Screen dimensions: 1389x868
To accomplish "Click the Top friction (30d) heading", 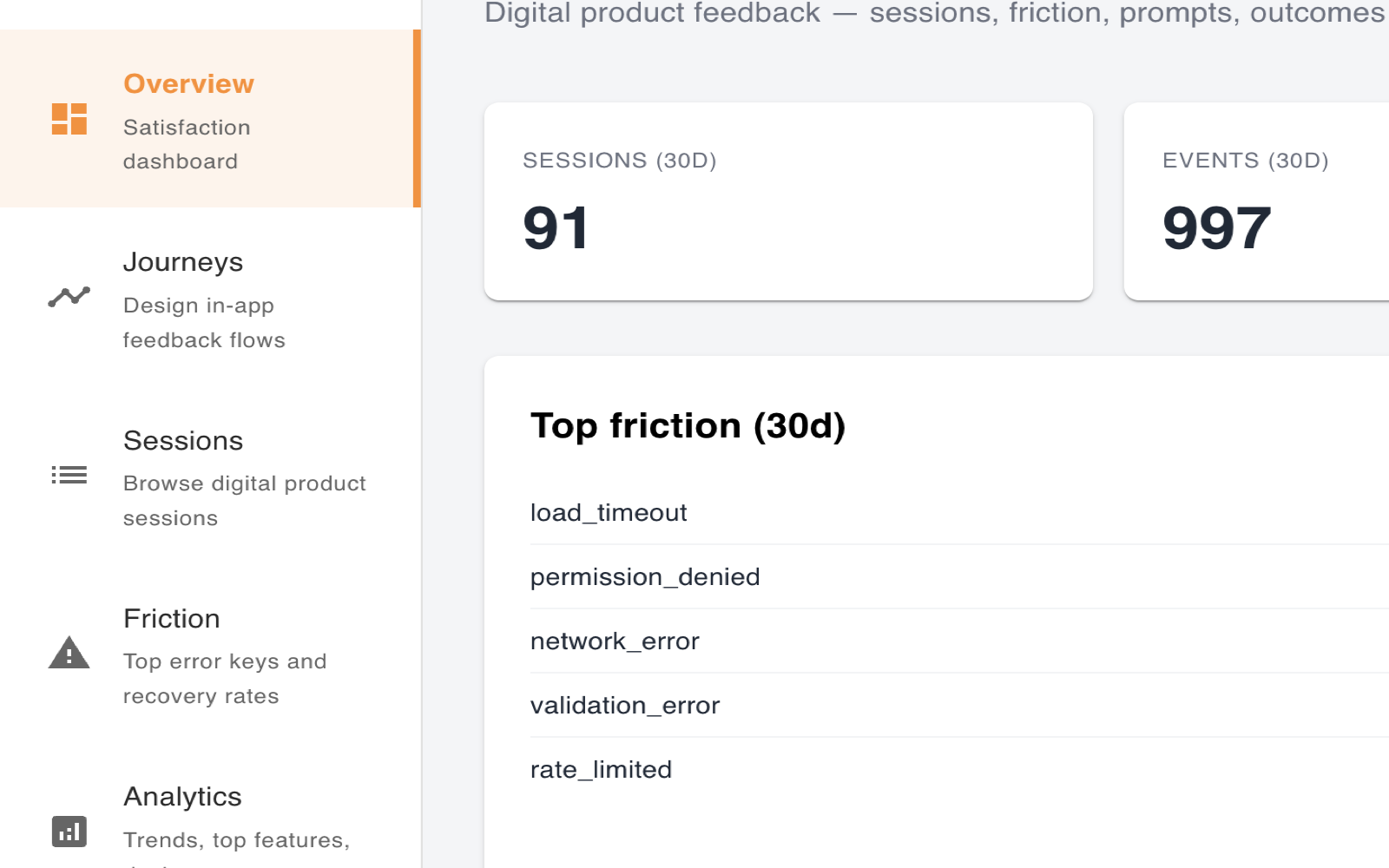I will click(688, 426).
